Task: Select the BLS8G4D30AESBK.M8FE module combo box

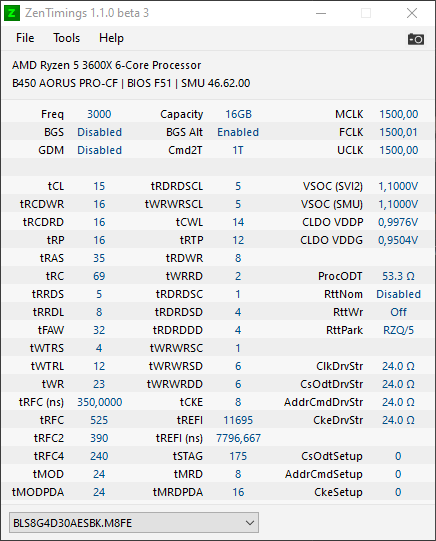Action: point(134,523)
